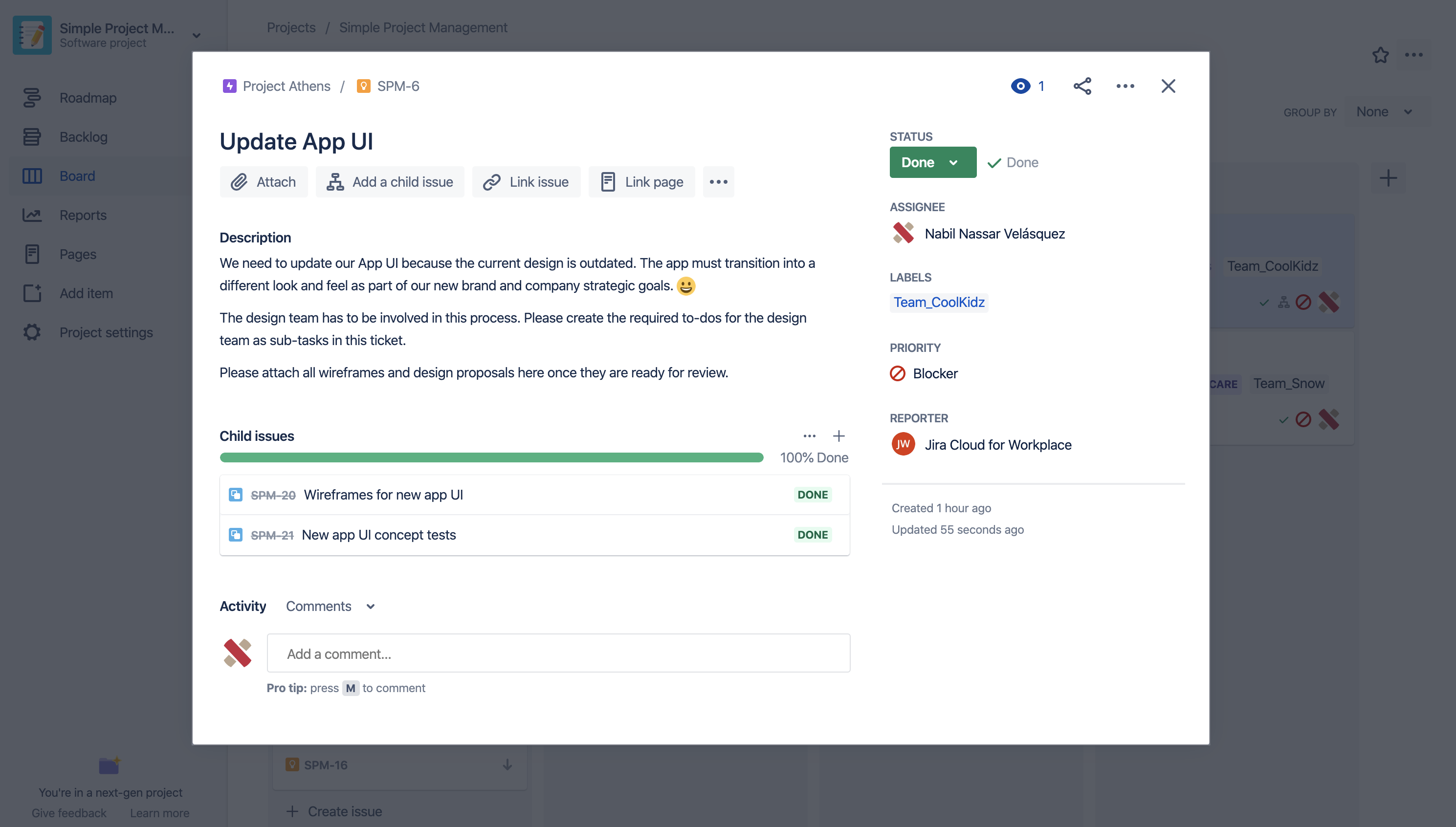Screen dimensions: 1456x827
Task: Expand the Comments activity filter
Action: [330, 606]
